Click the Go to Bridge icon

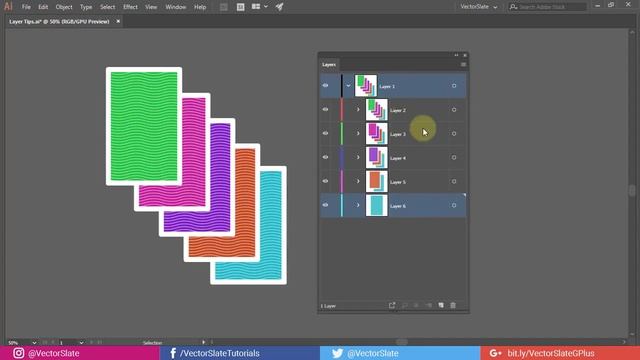point(224,7)
